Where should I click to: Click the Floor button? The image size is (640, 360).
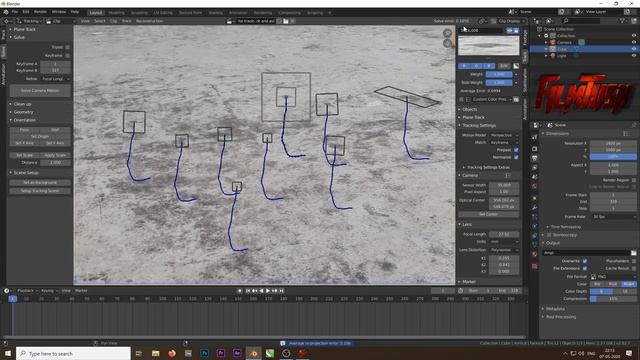click(24, 130)
